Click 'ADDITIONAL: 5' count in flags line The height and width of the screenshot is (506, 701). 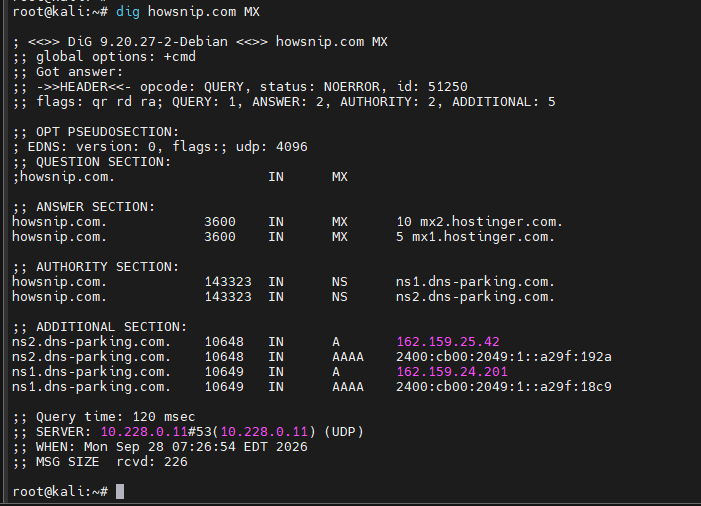coord(503,102)
